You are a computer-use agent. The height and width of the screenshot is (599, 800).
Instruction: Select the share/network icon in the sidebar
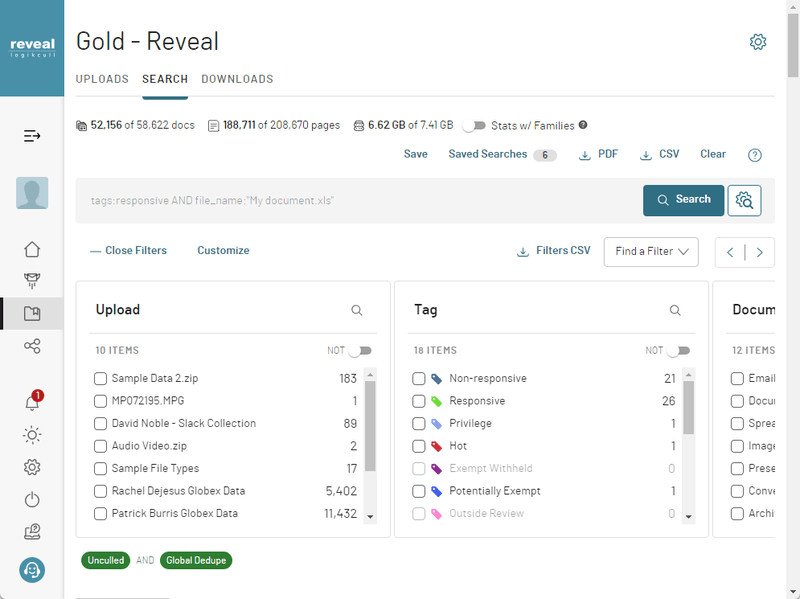(31, 346)
